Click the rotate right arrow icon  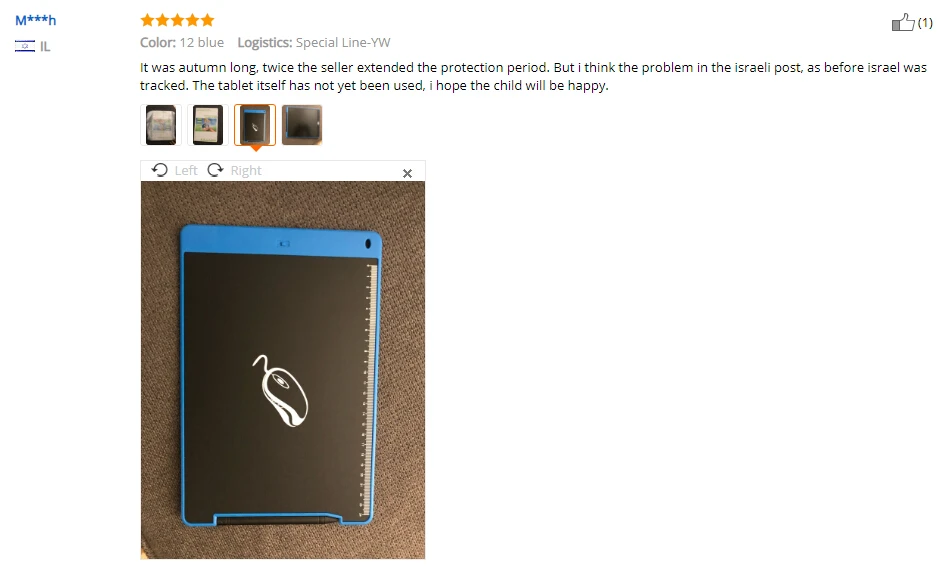pyautogui.click(x=216, y=170)
